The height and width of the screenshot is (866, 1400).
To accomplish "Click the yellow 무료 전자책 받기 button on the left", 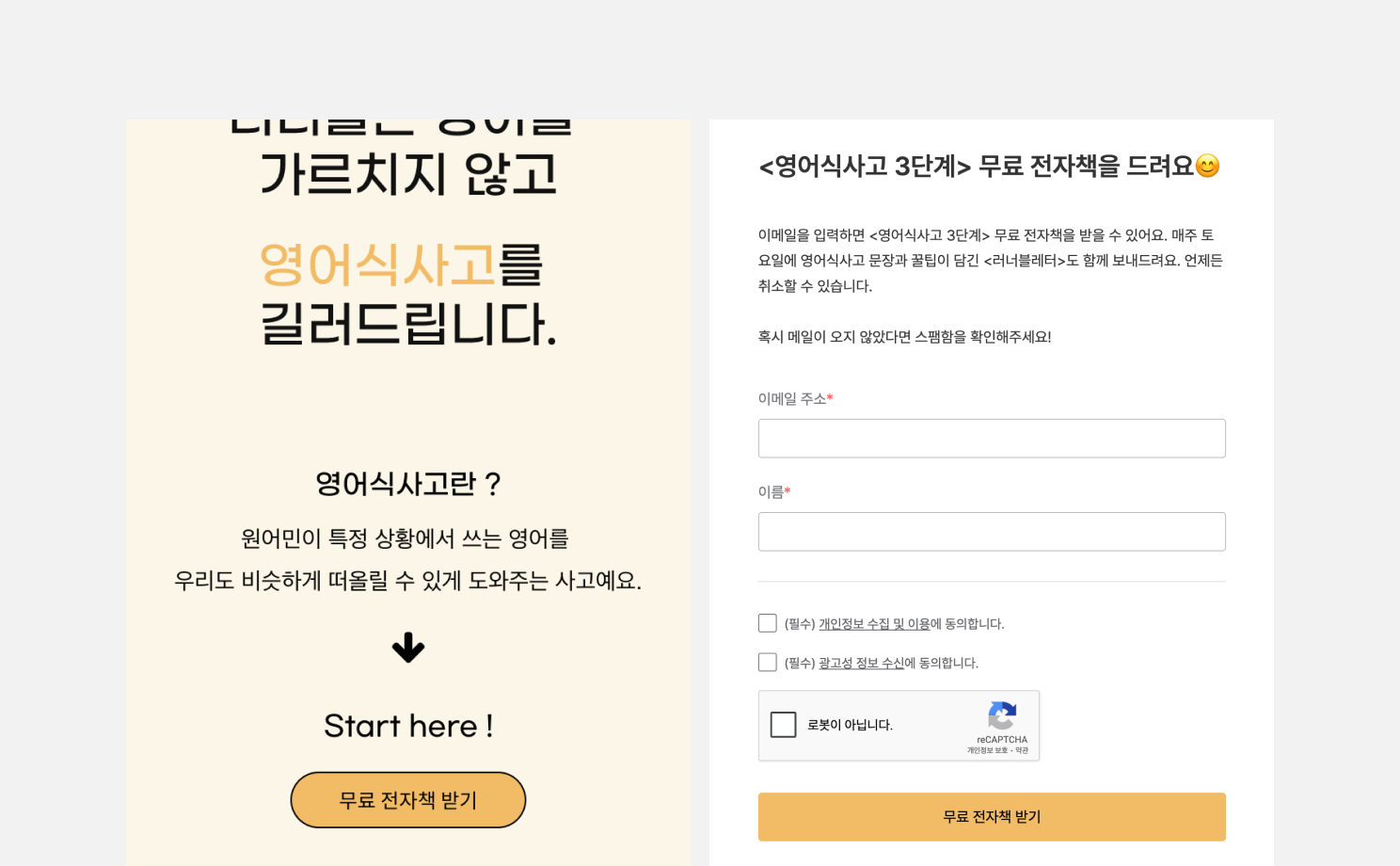I will [408, 799].
